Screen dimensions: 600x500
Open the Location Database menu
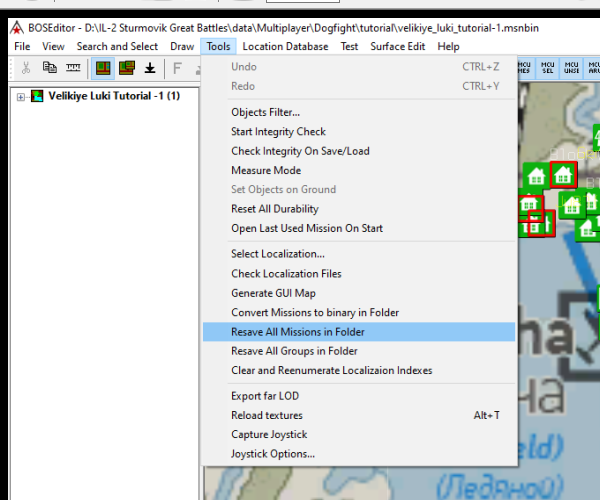point(285,46)
